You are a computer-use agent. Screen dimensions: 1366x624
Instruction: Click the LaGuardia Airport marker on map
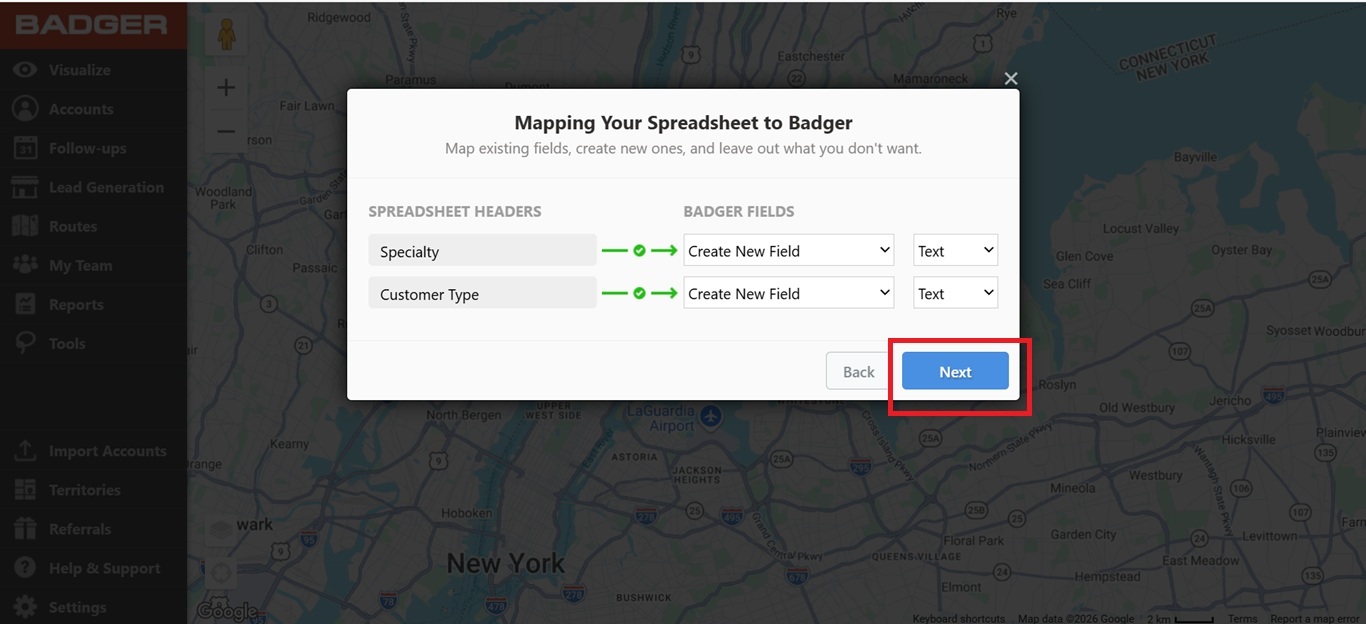point(711,415)
